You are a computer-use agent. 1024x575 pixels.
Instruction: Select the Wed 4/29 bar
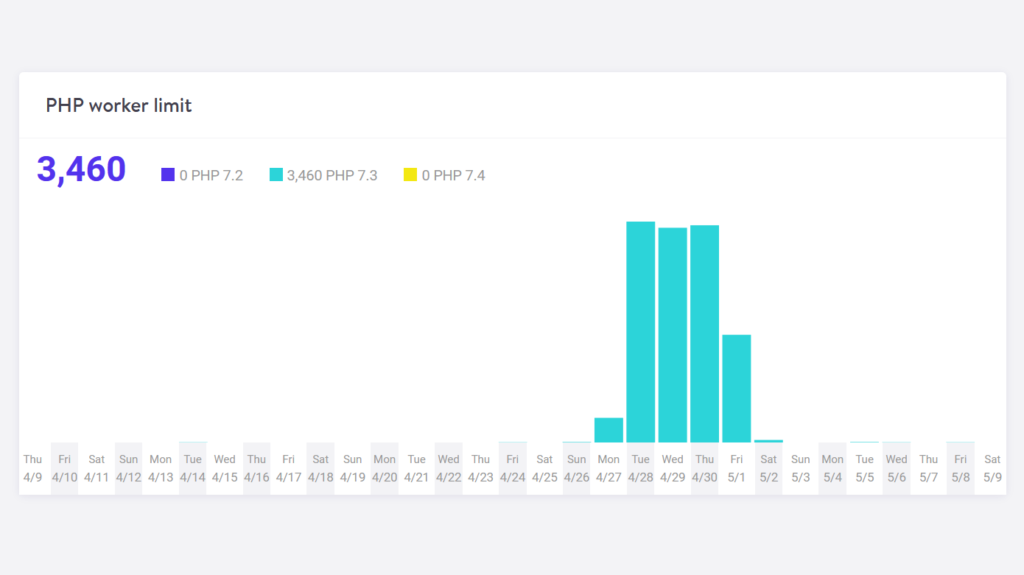[672, 335]
